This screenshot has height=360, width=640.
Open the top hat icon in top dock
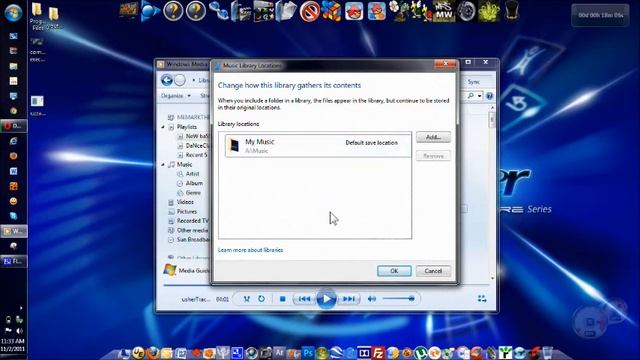pos(511,11)
